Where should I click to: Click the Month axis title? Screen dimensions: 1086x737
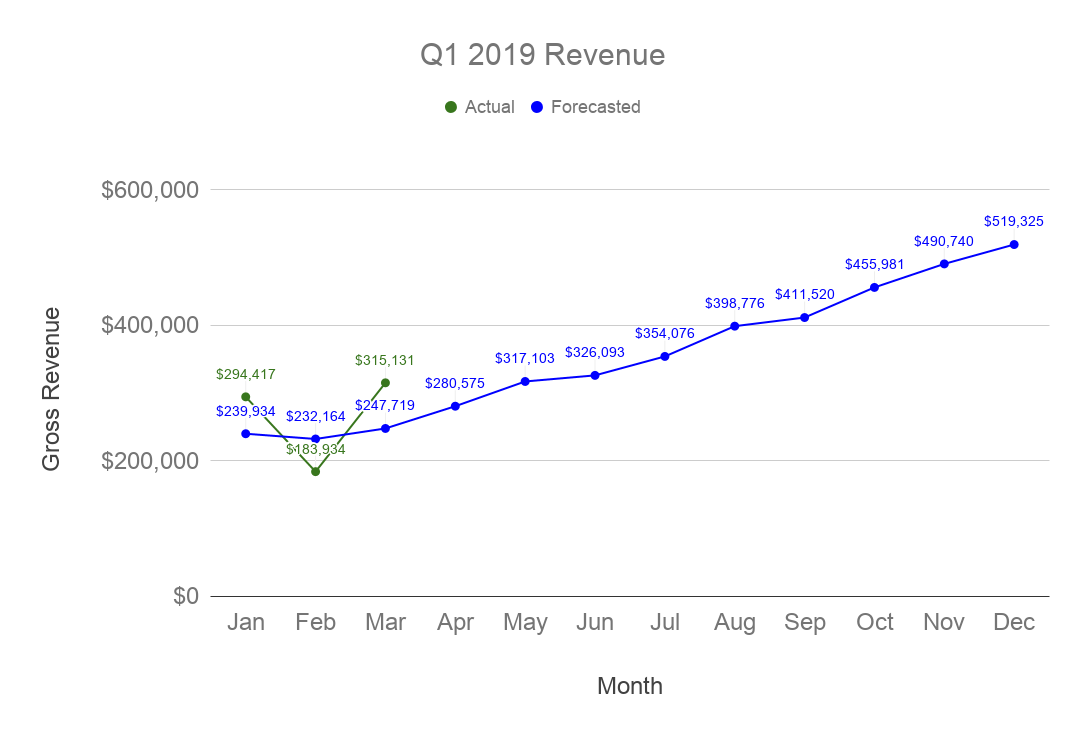tap(630, 686)
